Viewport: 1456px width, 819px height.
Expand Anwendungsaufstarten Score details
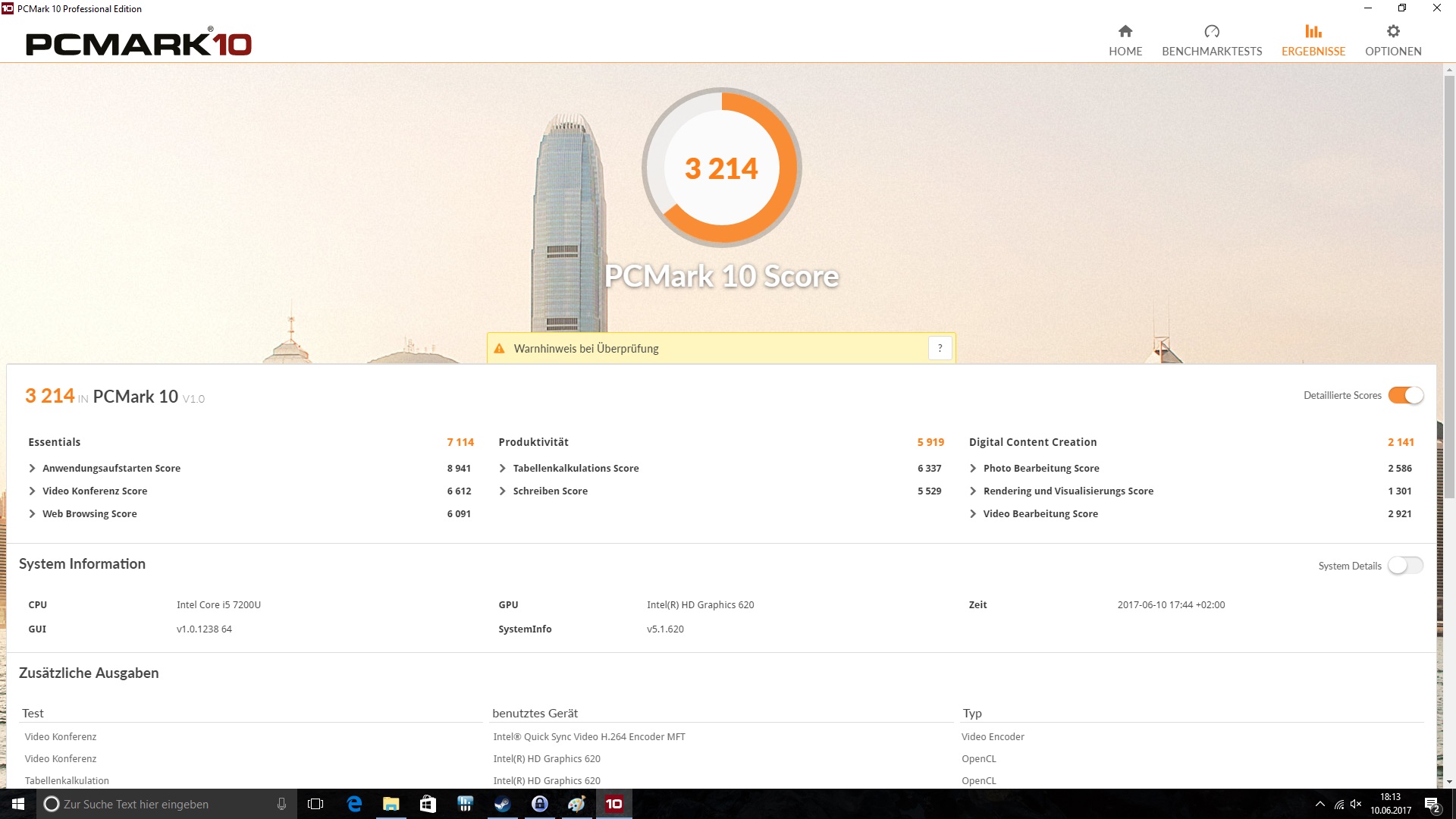[x=33, y=469]
